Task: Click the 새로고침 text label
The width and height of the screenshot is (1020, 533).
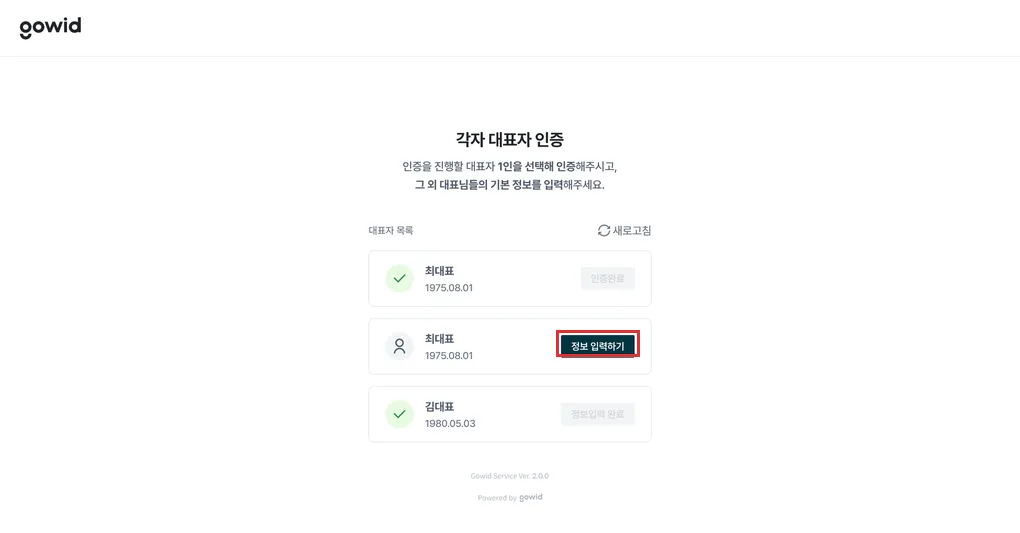Action: point(632,230)
